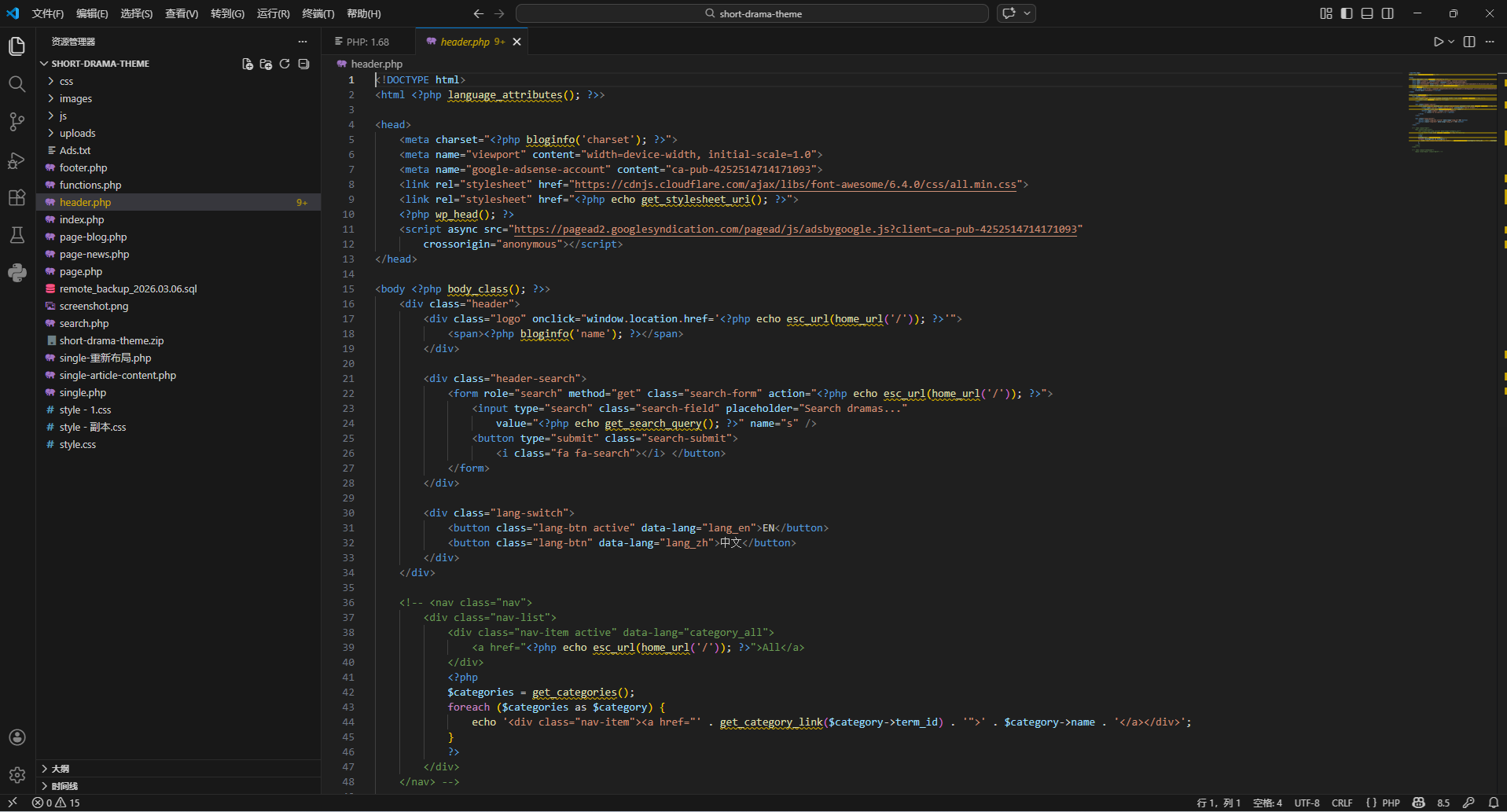Click the Python icon in the Activity Bar

tap(17, 273)
